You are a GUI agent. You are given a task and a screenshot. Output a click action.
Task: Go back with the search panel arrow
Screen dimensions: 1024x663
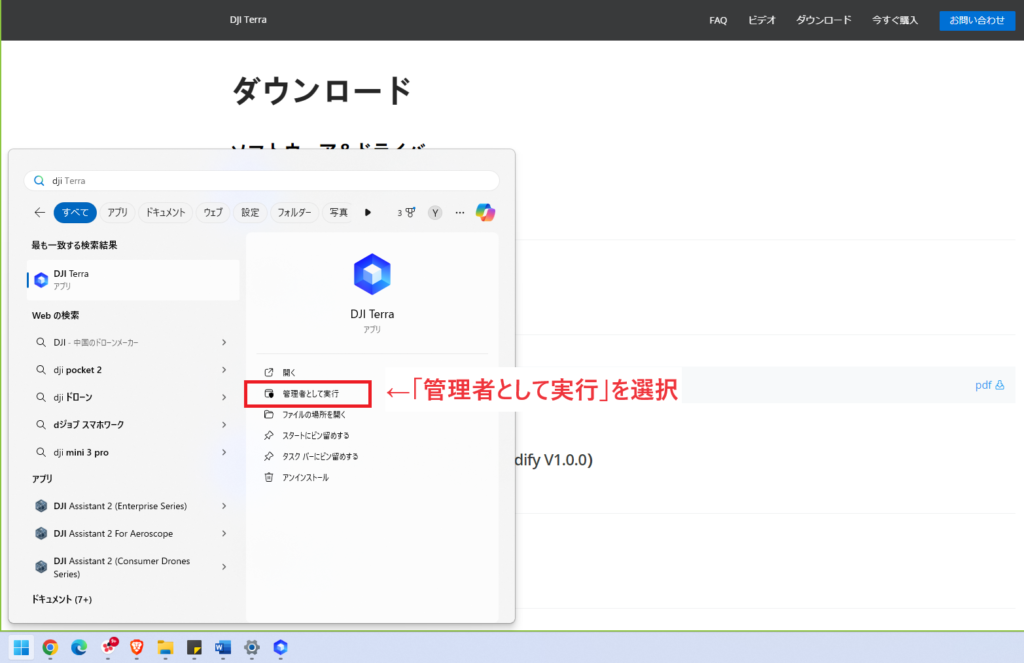(x=40, y=212)
